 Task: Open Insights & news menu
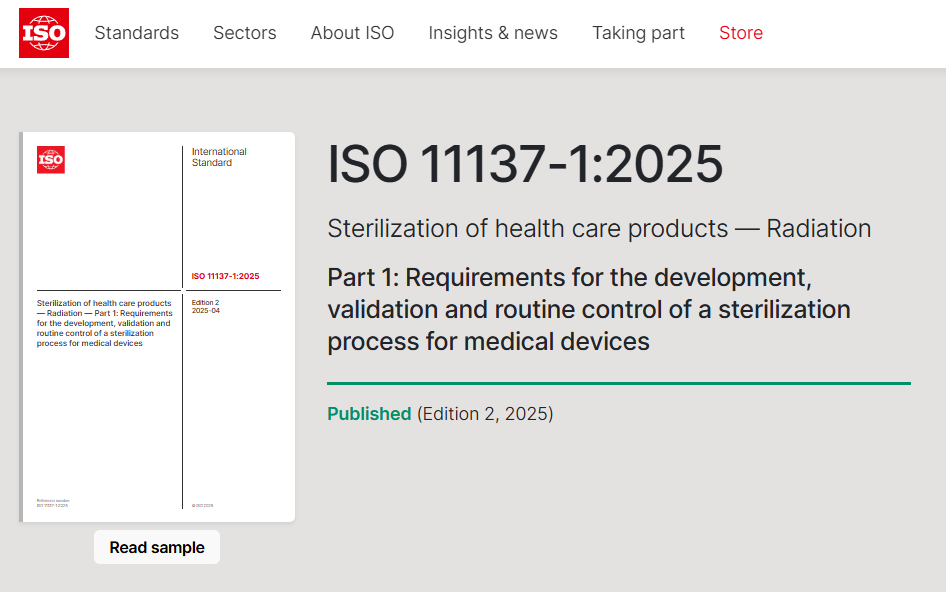493,33
